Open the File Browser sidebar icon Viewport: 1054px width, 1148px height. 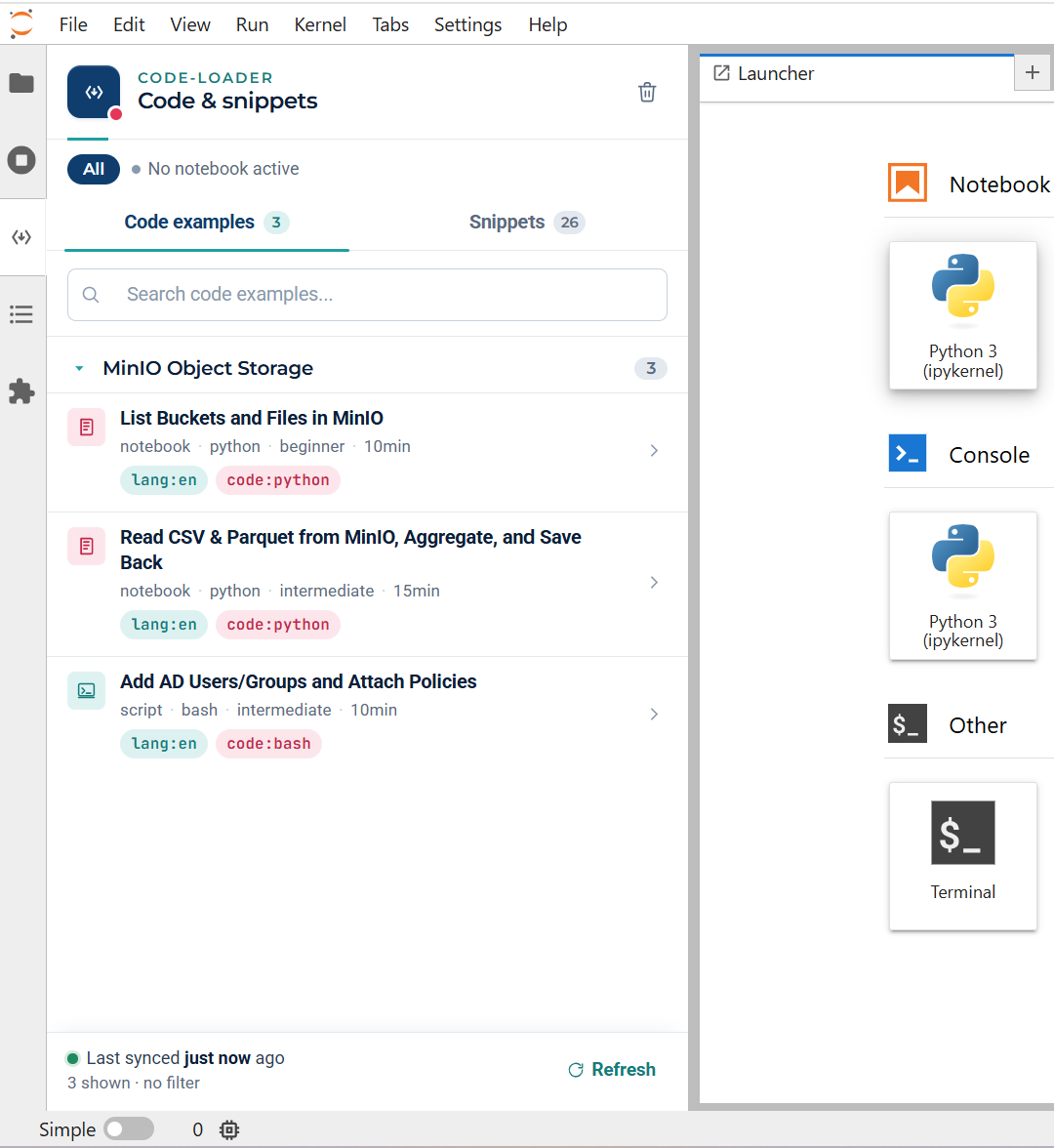[21, 84]
